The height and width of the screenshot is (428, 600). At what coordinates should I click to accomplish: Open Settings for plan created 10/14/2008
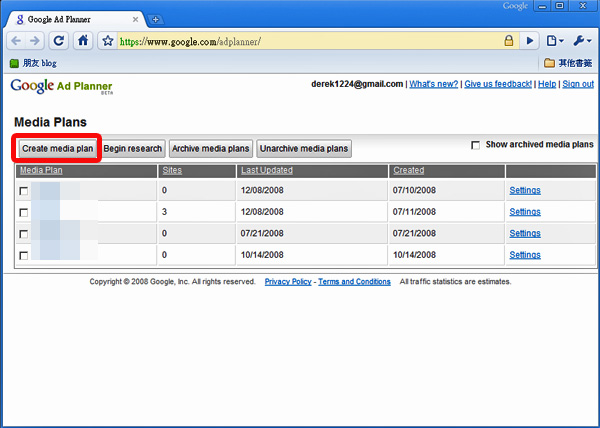(525, 254)
